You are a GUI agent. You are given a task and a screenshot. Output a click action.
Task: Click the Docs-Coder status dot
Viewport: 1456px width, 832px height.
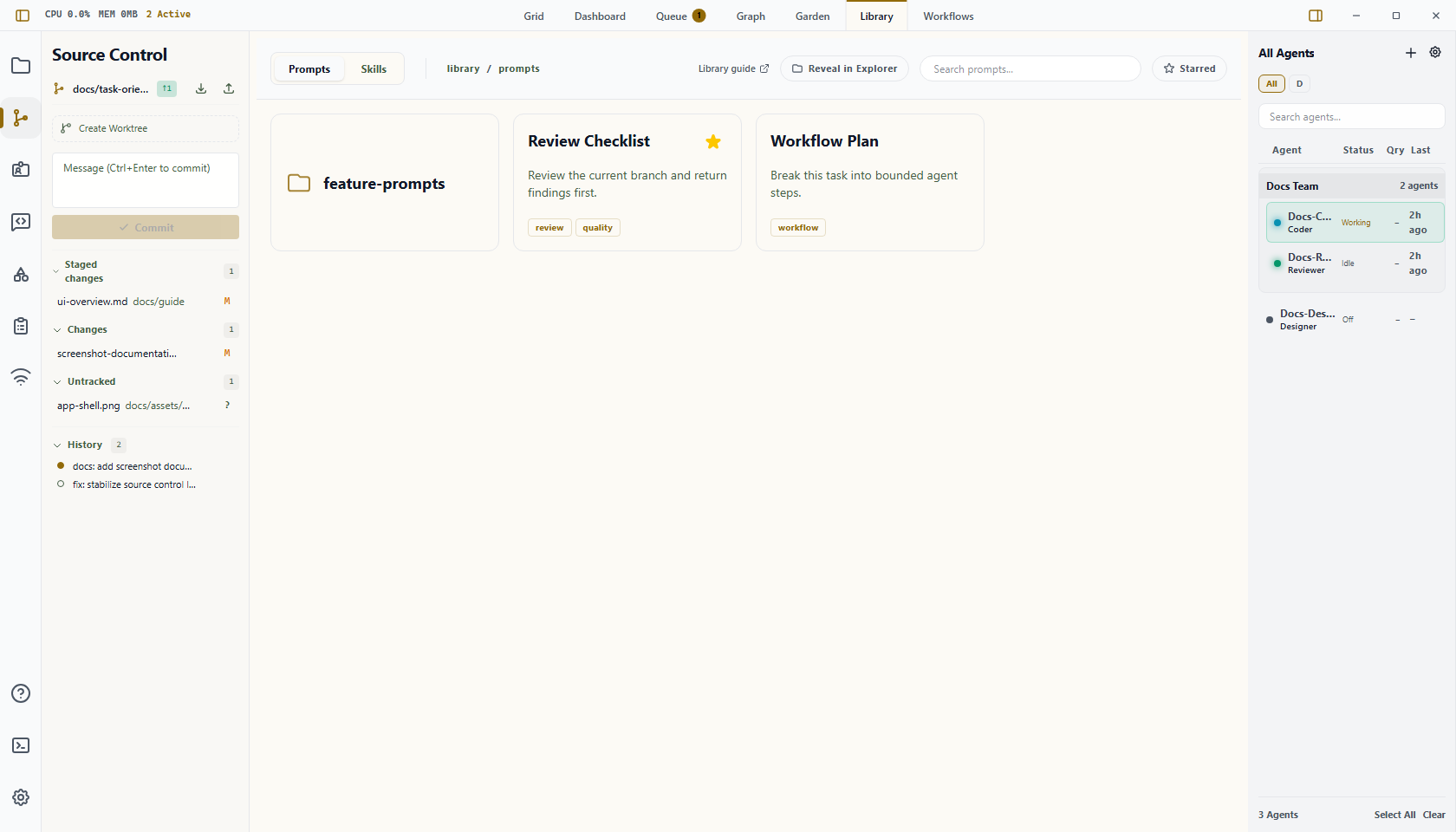(1277, 223)
